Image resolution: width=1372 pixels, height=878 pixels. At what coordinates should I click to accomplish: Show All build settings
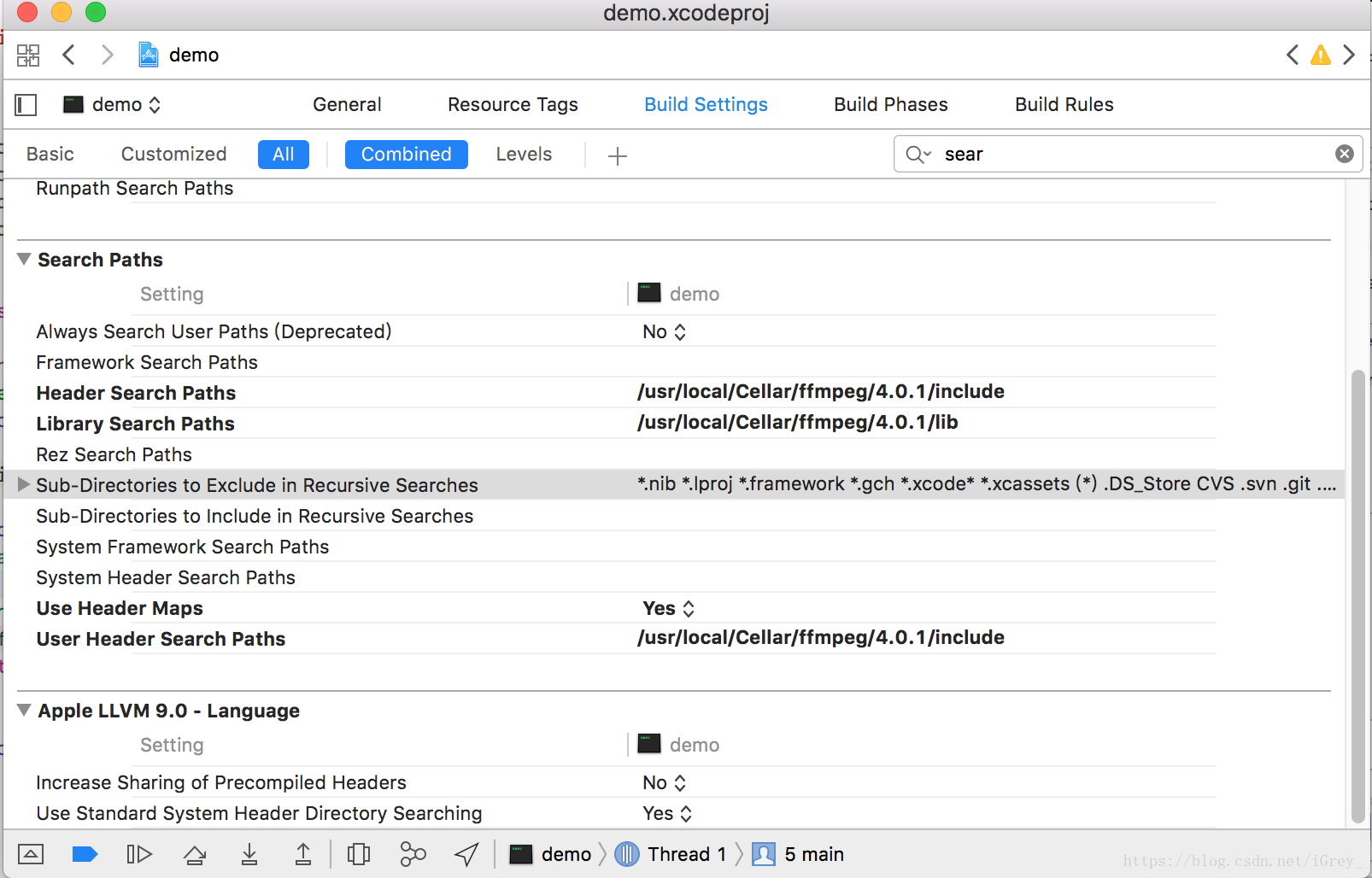[x=284, y=155]
